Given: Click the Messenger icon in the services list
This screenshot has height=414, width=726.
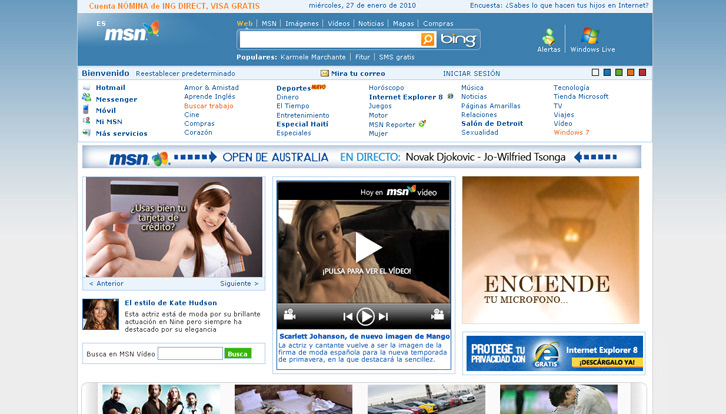Looking at the screenshot, I should pos(86,99).
